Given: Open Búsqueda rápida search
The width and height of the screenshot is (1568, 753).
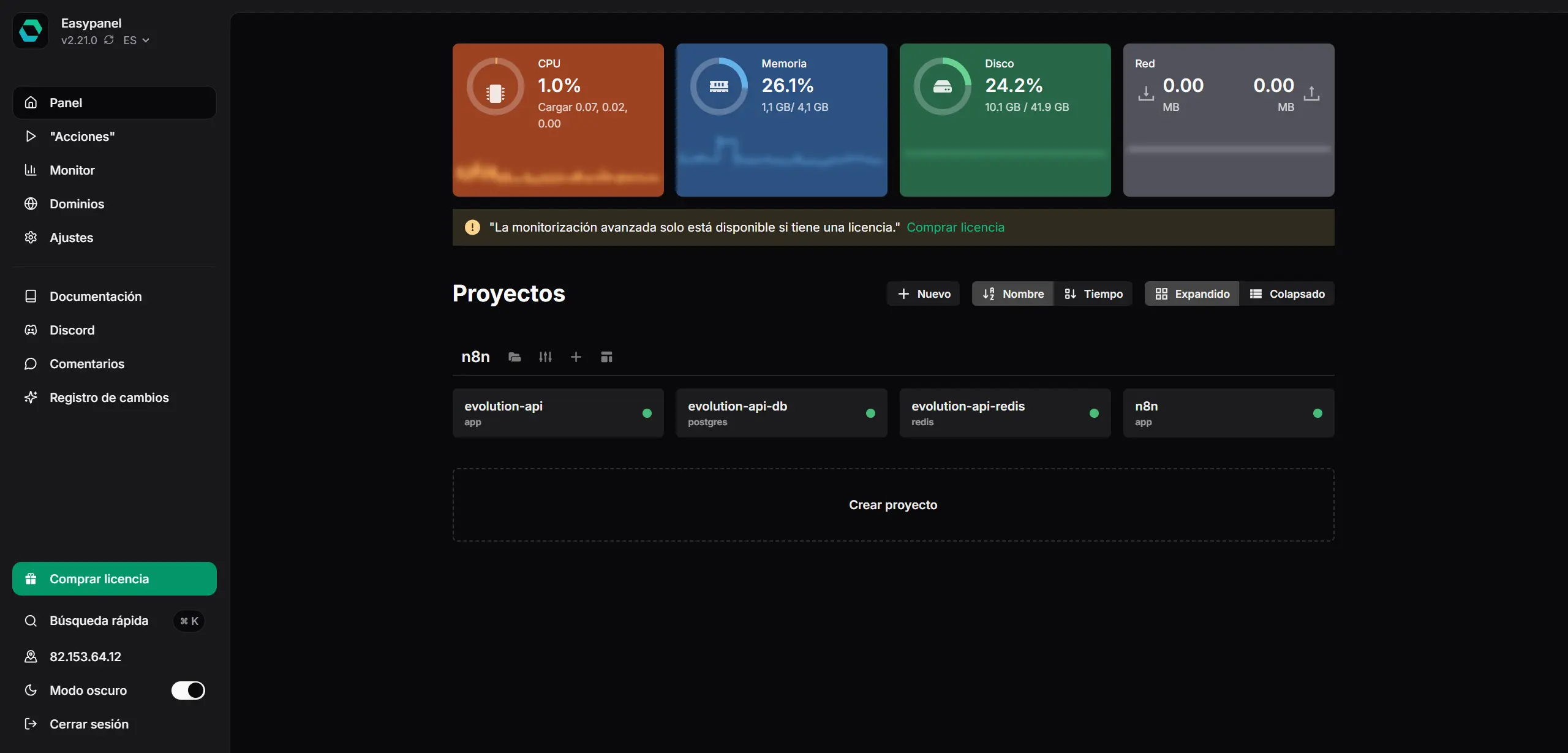Looking at the screenshot, I should pyautogui.click(x=114, y=621).
